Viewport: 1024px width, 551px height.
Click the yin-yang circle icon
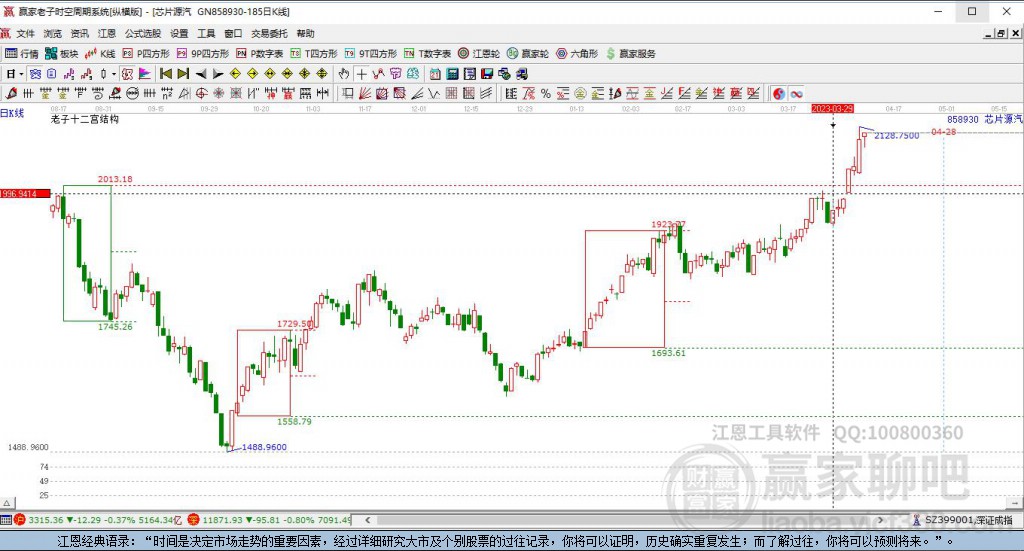779,93
